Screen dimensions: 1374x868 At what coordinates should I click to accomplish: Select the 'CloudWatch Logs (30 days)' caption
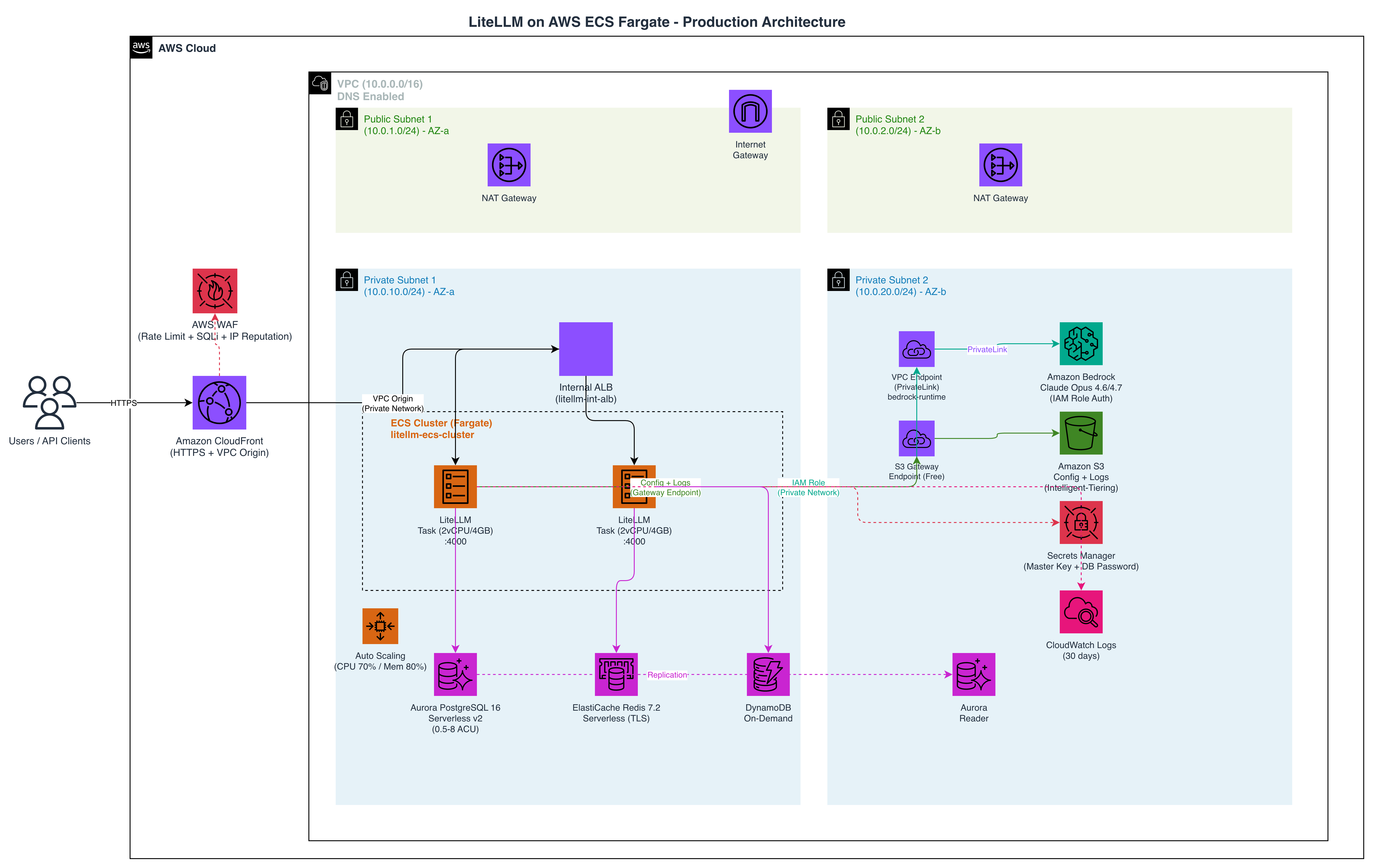pos(1081,651)
